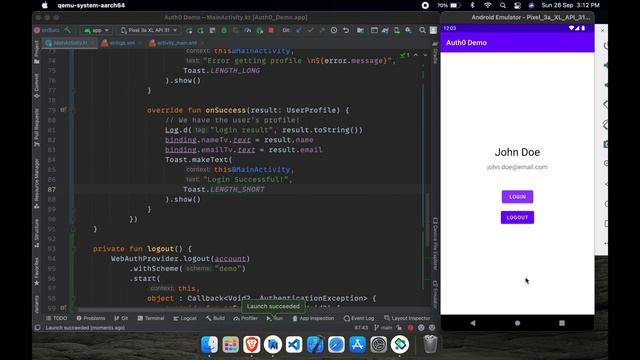Open Safari from the dock
The width and height of the screenshot is (640, 360).
336,344
